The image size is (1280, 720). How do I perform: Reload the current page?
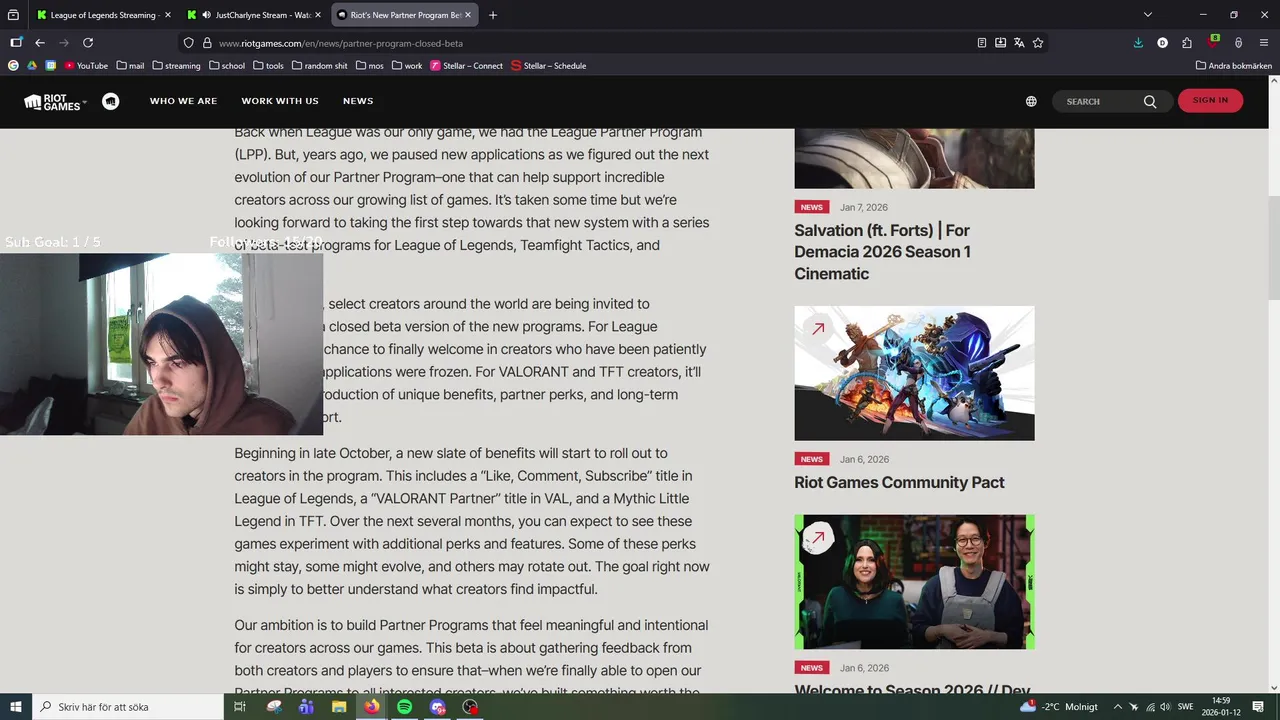(x=88, y=43)
